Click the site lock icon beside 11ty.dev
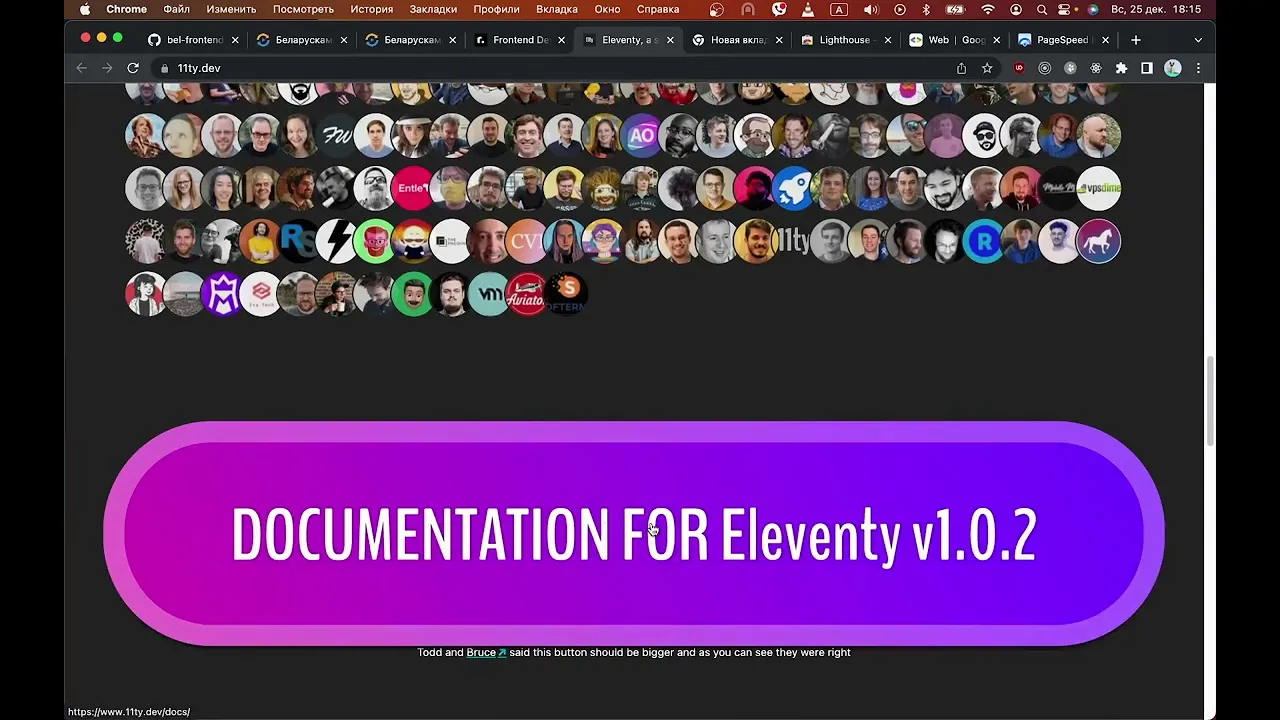 (164, 68)
